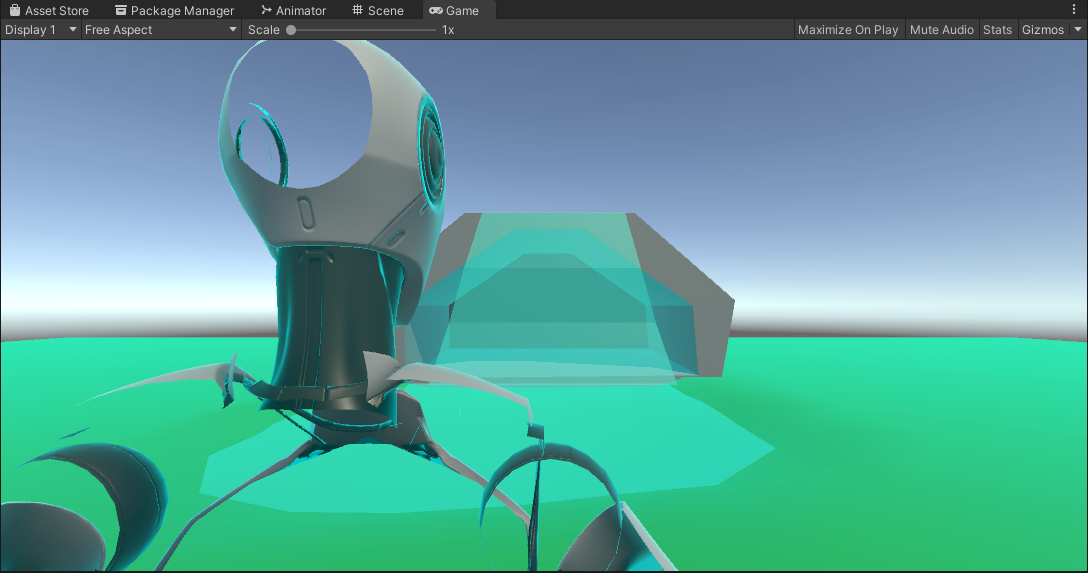The width and height of the screenshot is (1088, 573).
Task: Open the three-dot panel options menu
Action: [1075, 10]
